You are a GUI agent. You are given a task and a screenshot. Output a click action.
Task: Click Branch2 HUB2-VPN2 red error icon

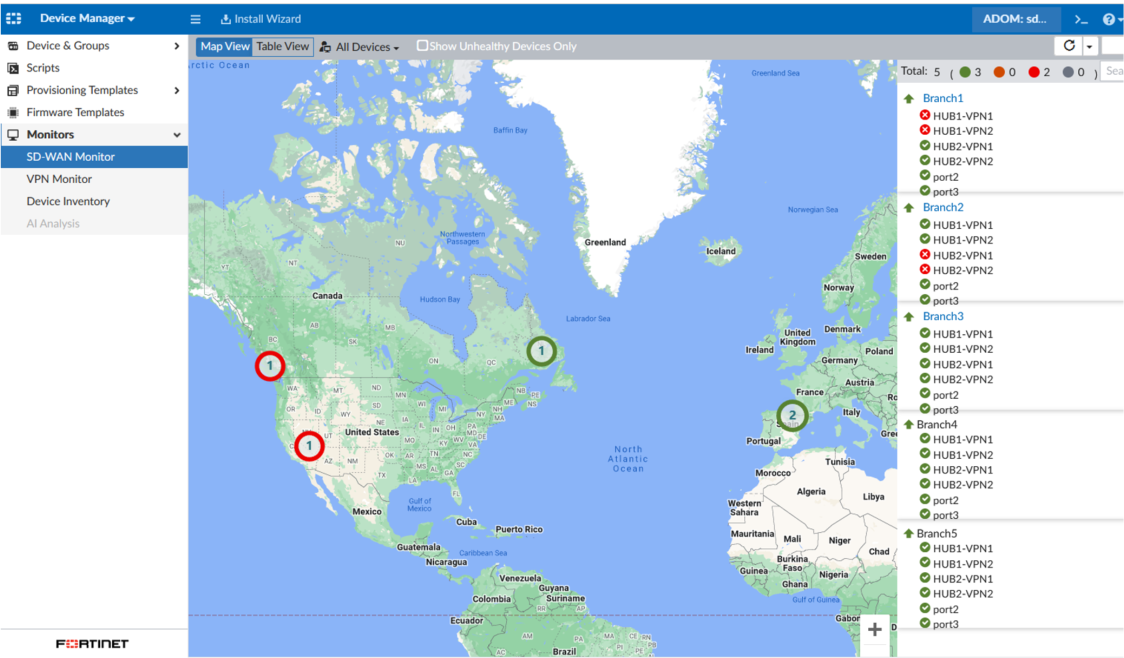925,270
